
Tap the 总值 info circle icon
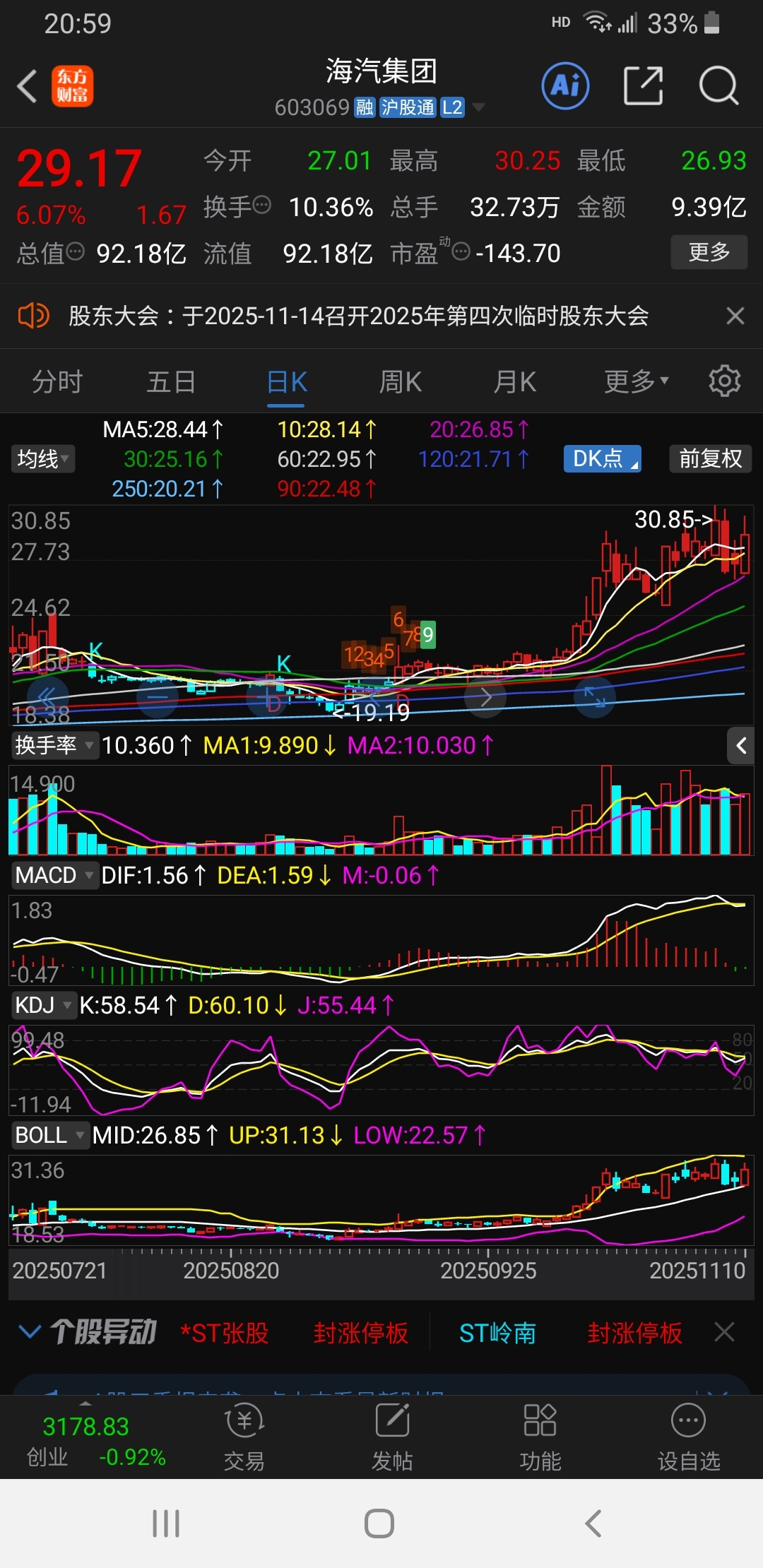tap(75, 251)
